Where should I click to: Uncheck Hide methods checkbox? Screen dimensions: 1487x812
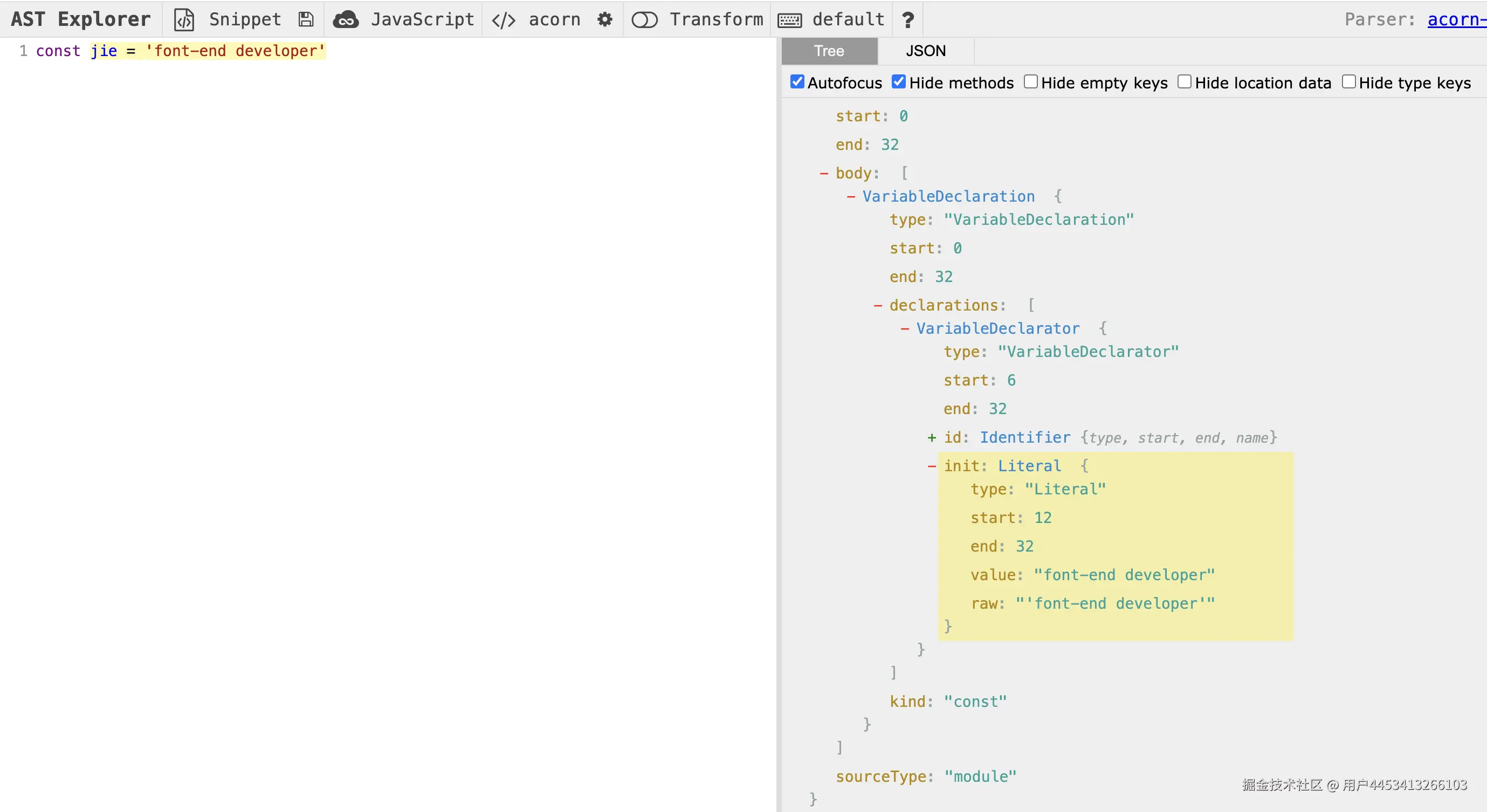click(x=899, y=82)
